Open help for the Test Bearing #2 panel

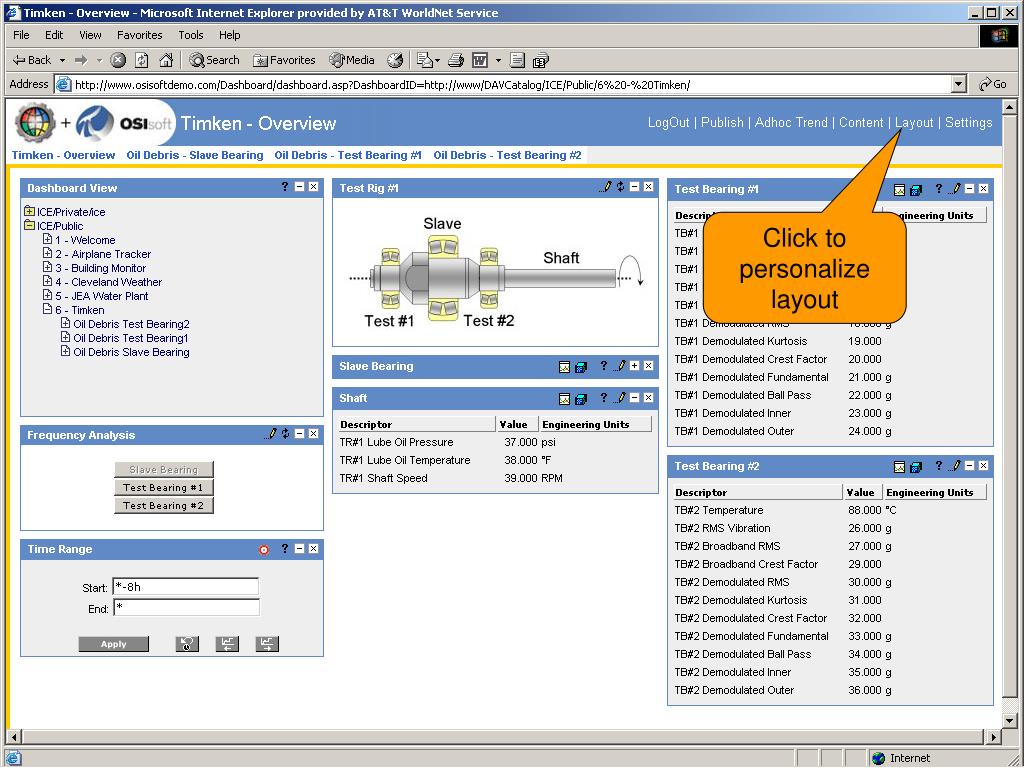click(938, 466)
